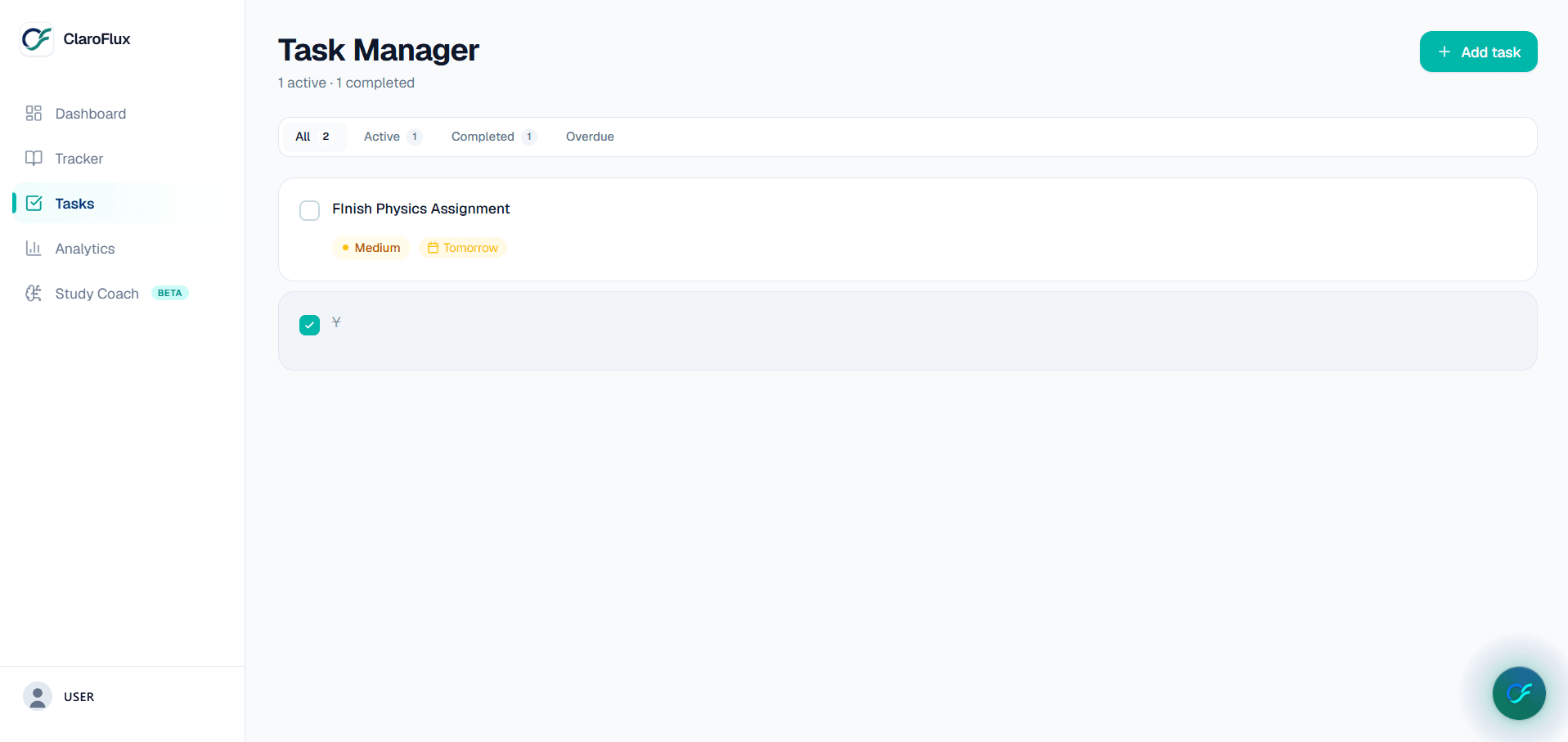Select Tasks in the sidebar

click(x=118, y=204)
